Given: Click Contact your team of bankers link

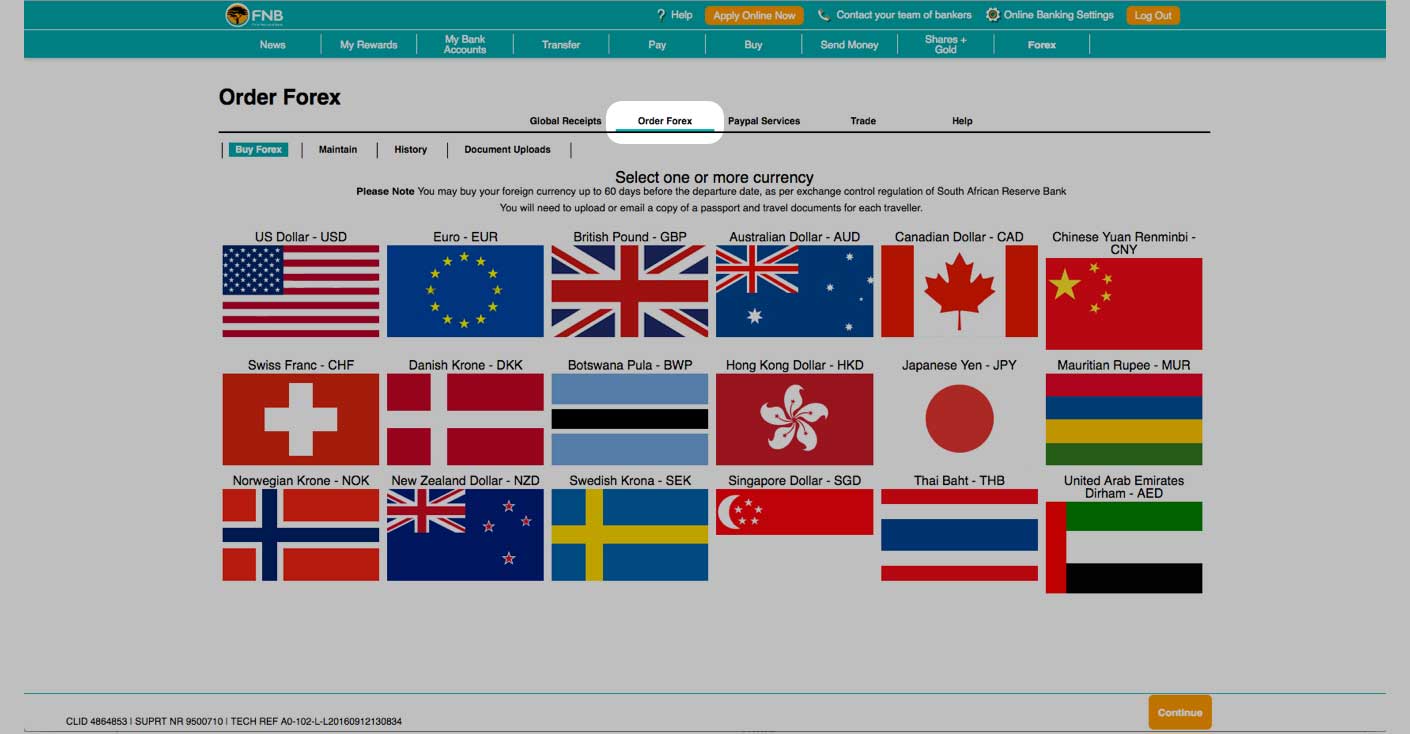Looking at the screenshot, I should (x=904, y=15).
